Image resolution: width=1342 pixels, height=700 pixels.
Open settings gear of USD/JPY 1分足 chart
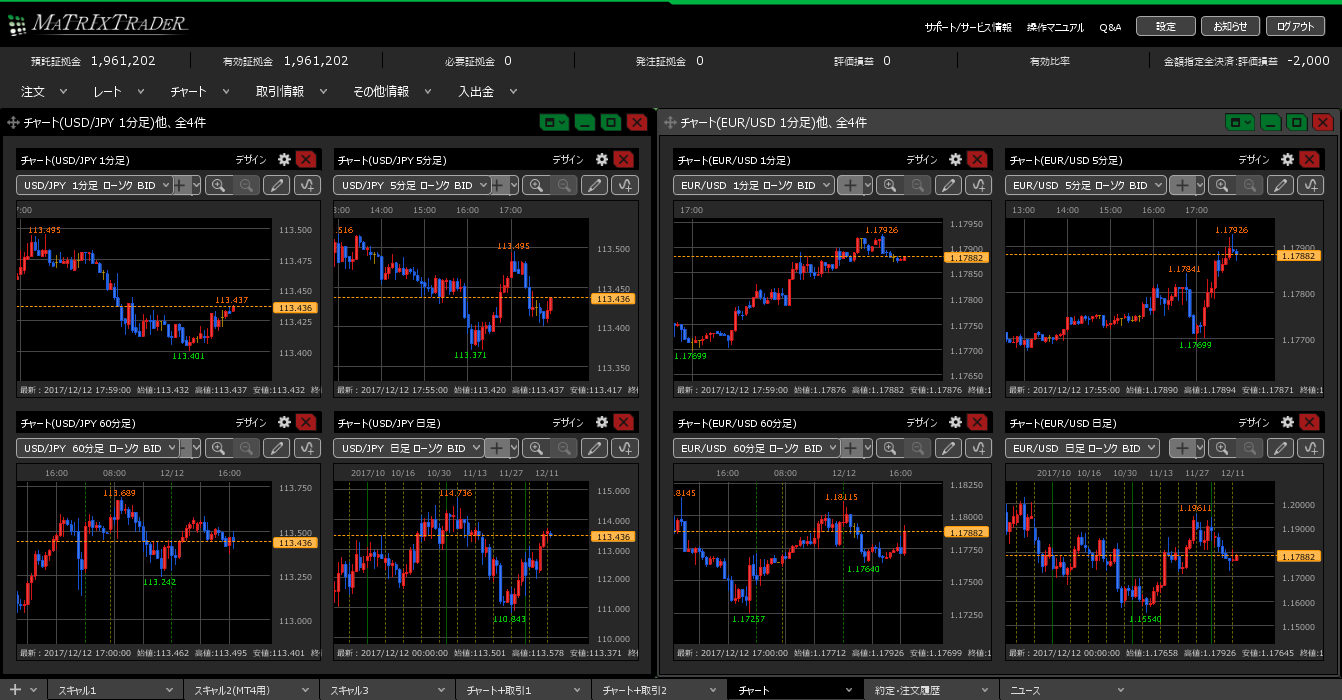[284, 159]
